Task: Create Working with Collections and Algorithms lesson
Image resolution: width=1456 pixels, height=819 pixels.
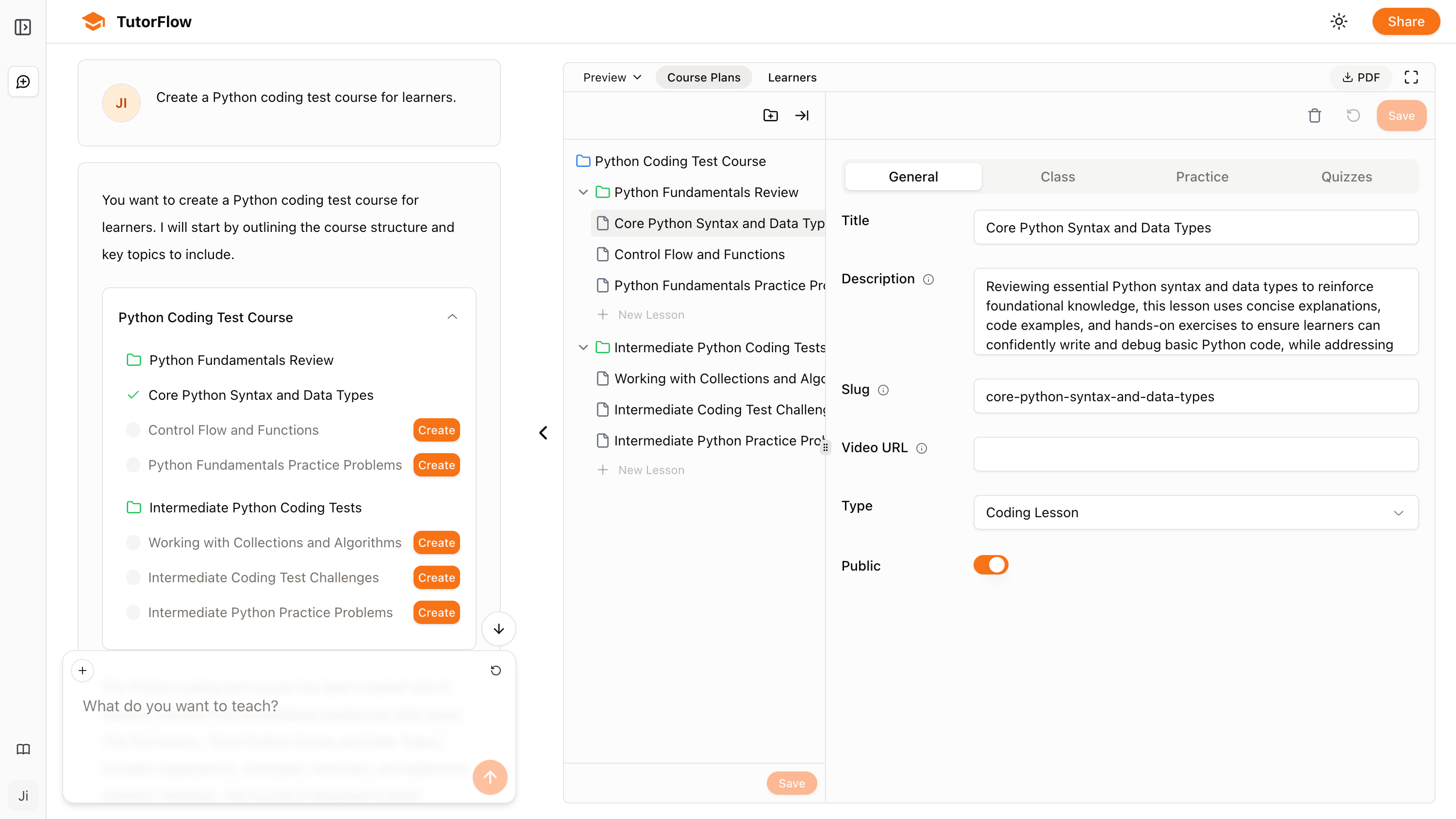Action: point(436,542)
